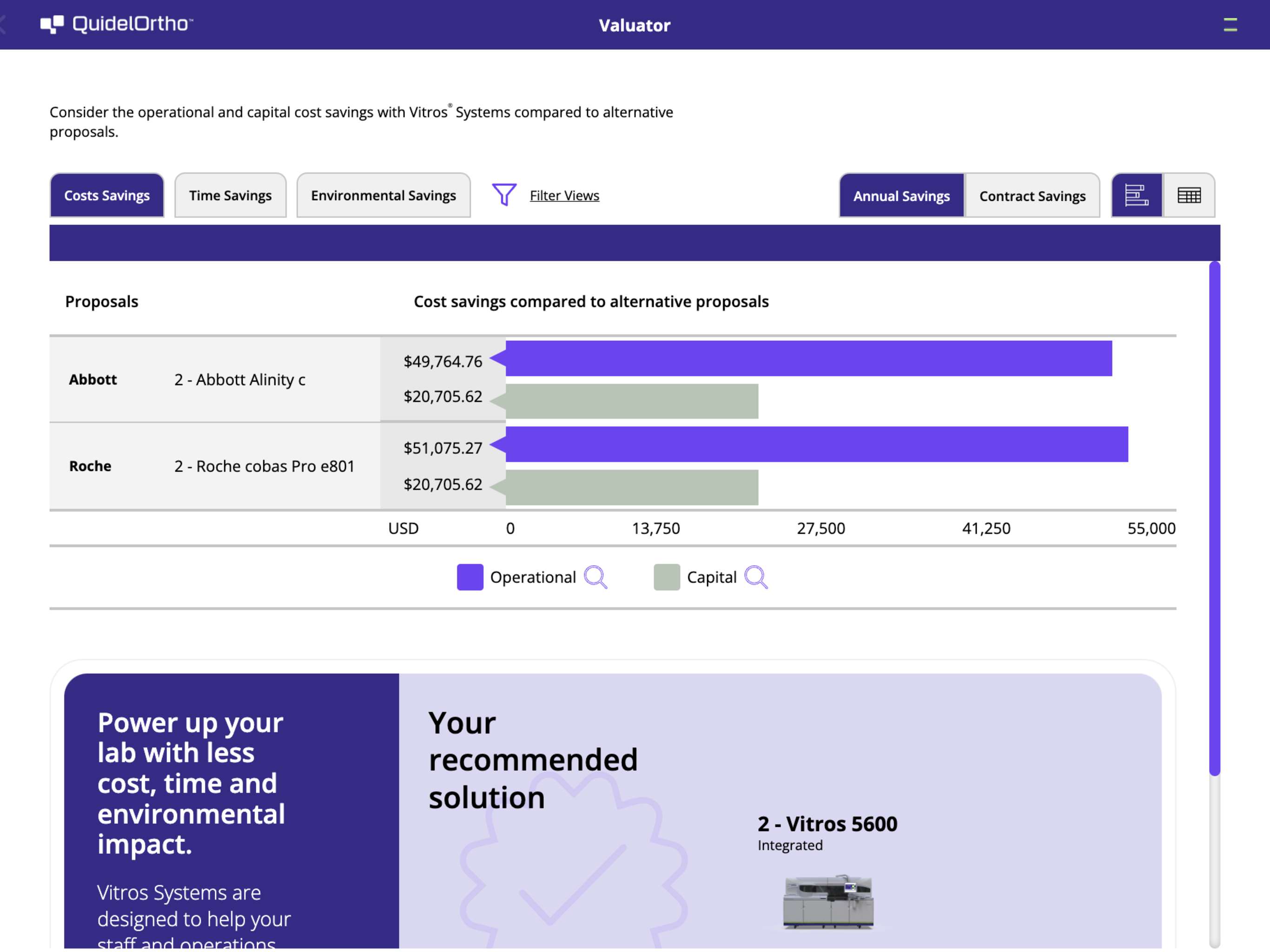Image resolution: width=1270 pixels, height=952 pixels.
Task: Click the Integrated label under Vitros 5600
Action: click(x=790, y=845)
